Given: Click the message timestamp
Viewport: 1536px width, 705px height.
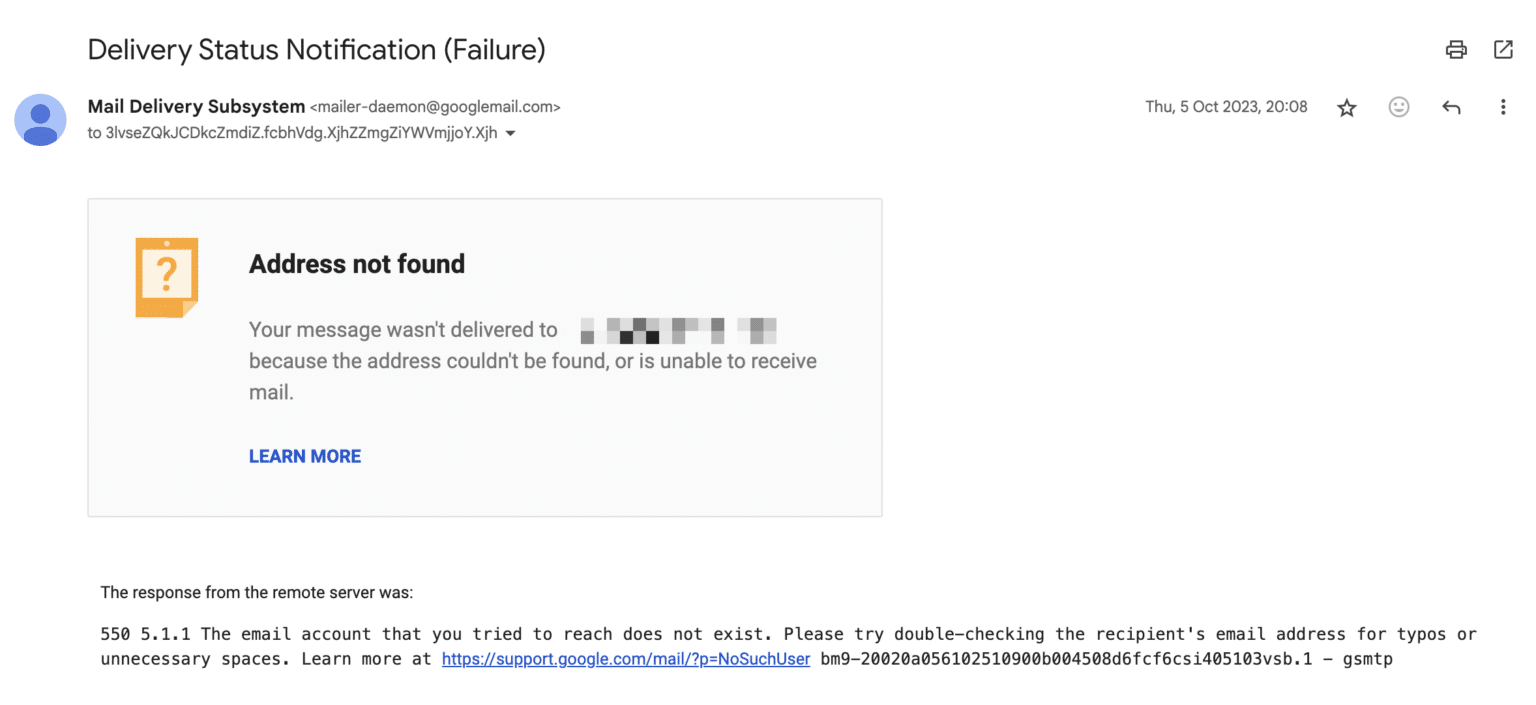Looking at the screenshot, I should click(1226, 106).
